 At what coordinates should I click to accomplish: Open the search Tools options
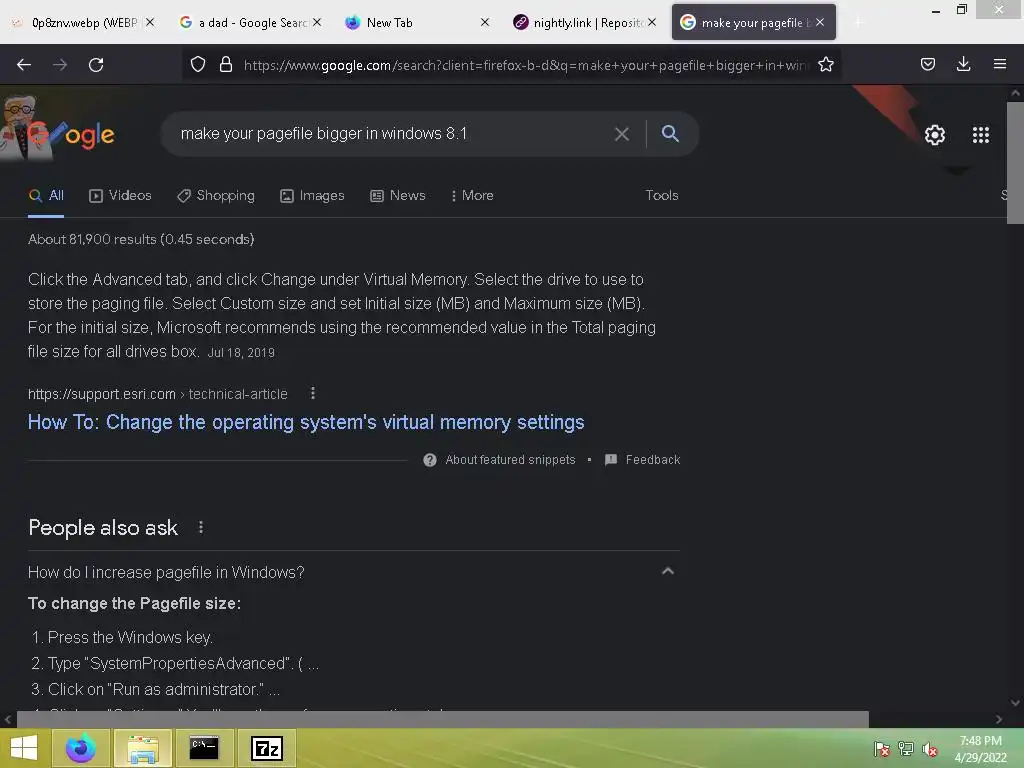[x=662, y=195]
